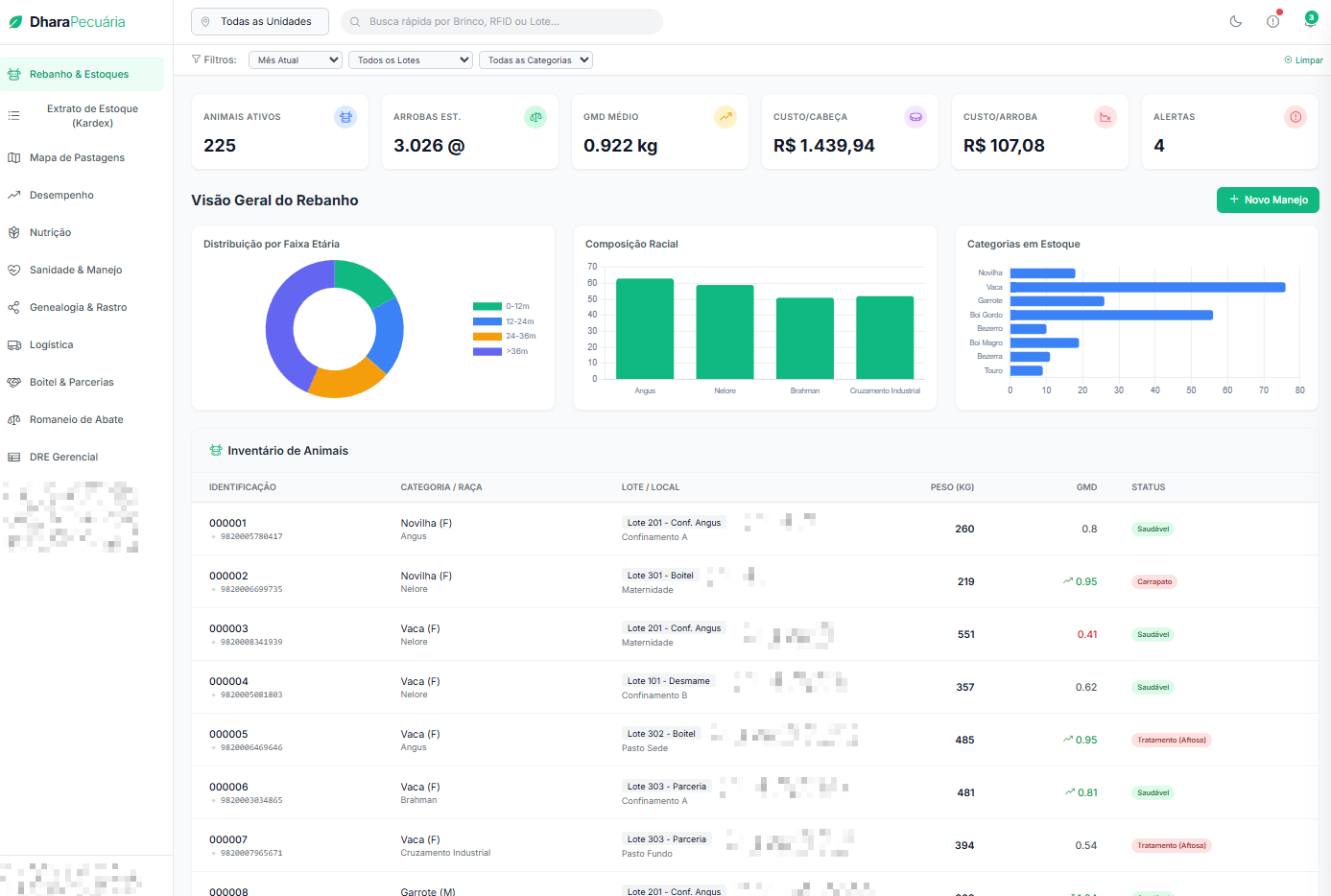Toggle the 24-36m orange legend swatch
This screenshot has width=1331, height=896.
tap(487, 336)
